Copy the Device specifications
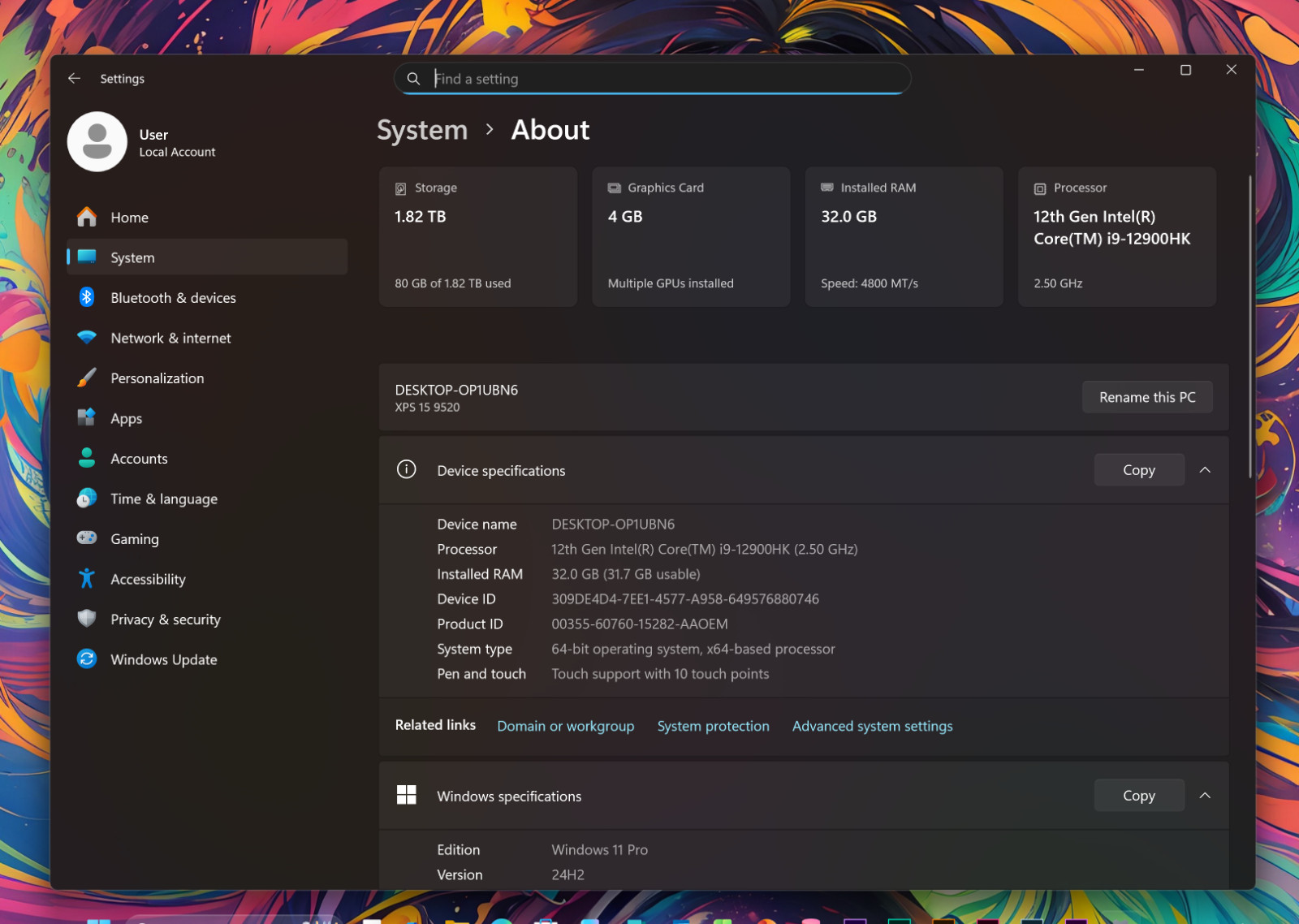 coord(1139,470)
